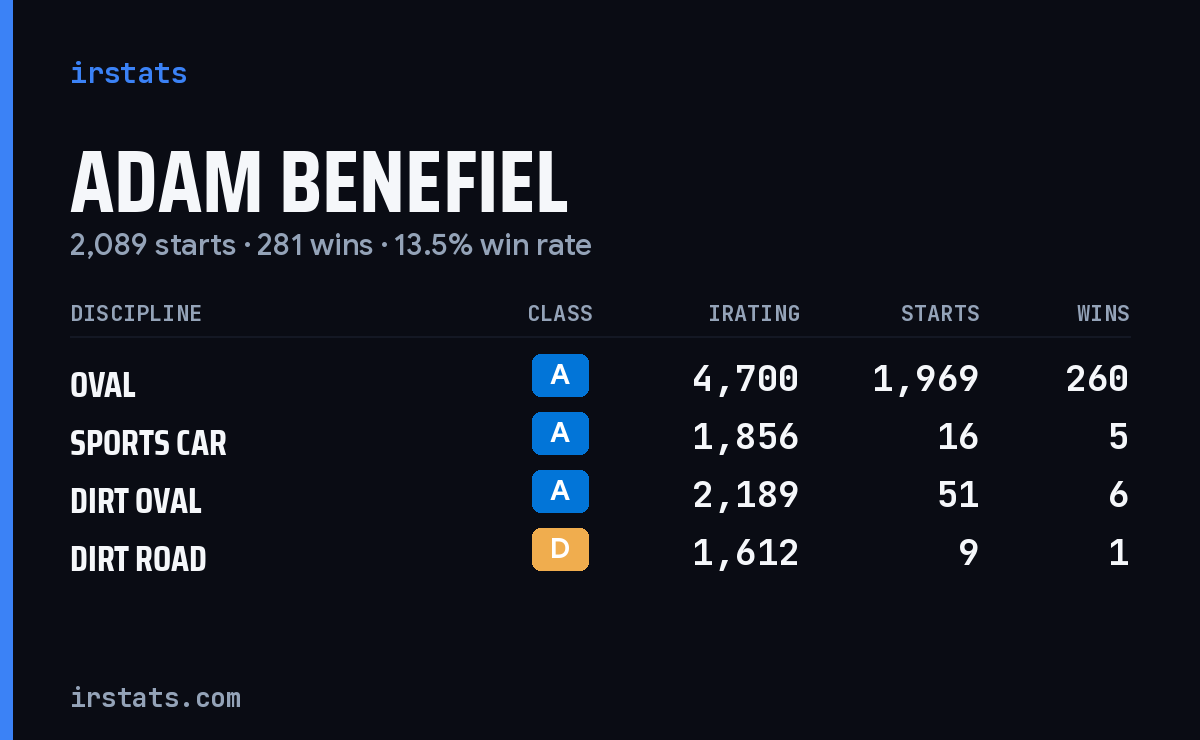
Task: Select the Dirt Road class D badge
Action: coord(560,549)
